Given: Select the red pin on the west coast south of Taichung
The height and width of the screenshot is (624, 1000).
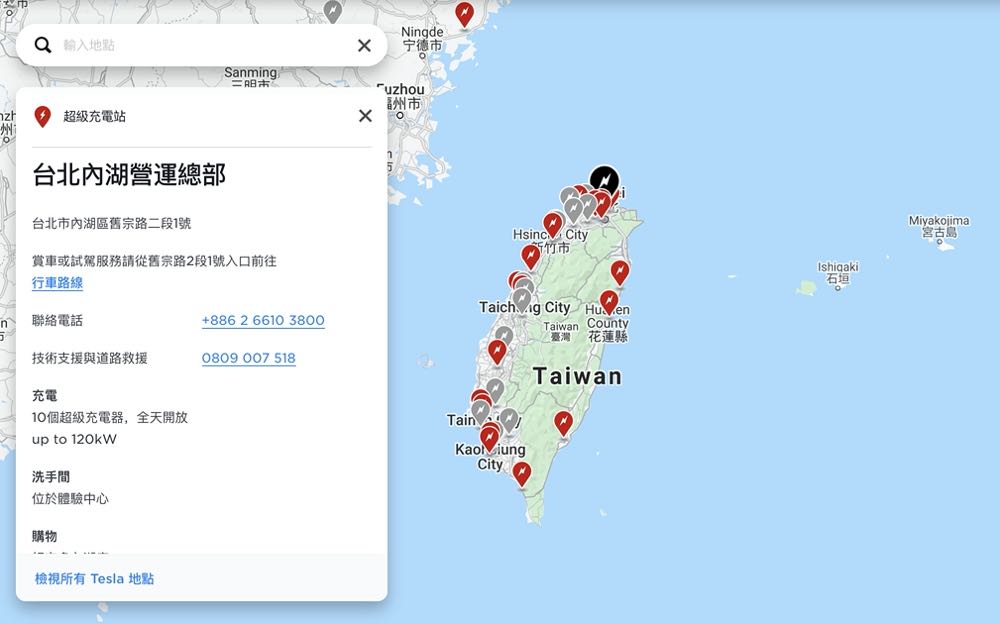Looking at the screenshot, I should point(497,352).
